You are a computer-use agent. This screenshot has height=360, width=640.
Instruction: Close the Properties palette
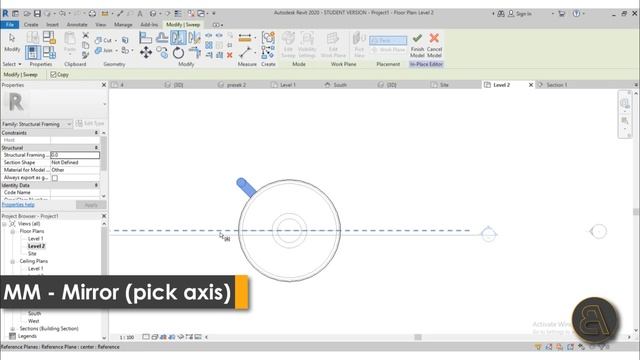pyautogui.click(x=104, y=85)
